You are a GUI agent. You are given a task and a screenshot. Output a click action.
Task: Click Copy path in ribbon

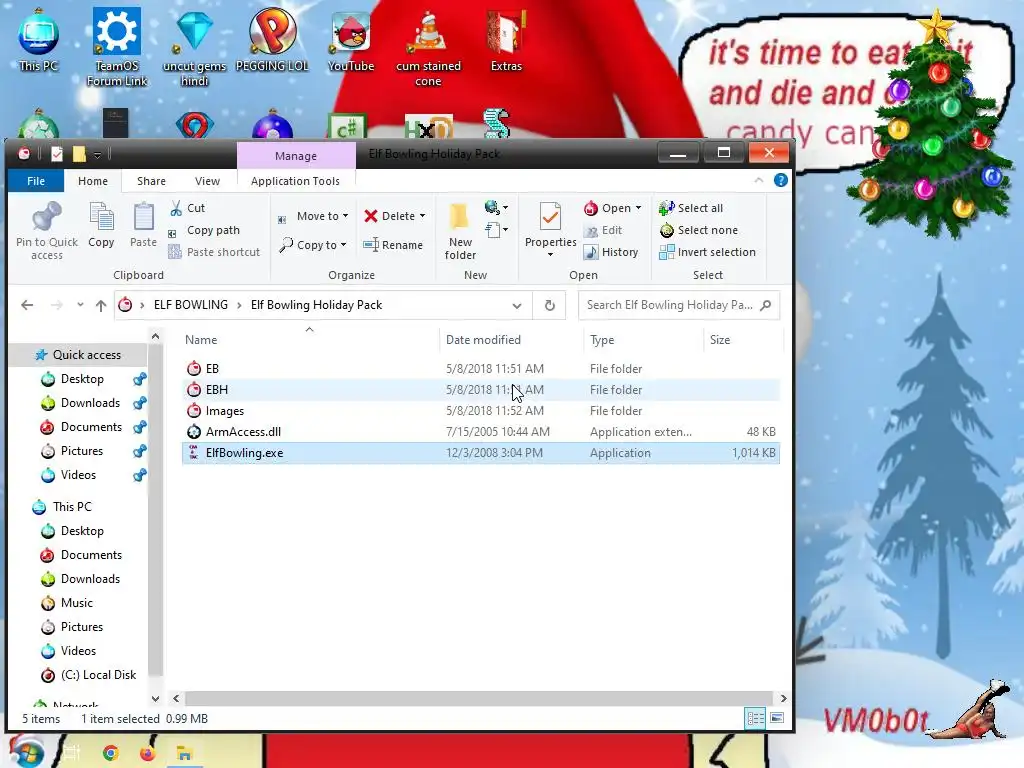(x=204, y=230)
